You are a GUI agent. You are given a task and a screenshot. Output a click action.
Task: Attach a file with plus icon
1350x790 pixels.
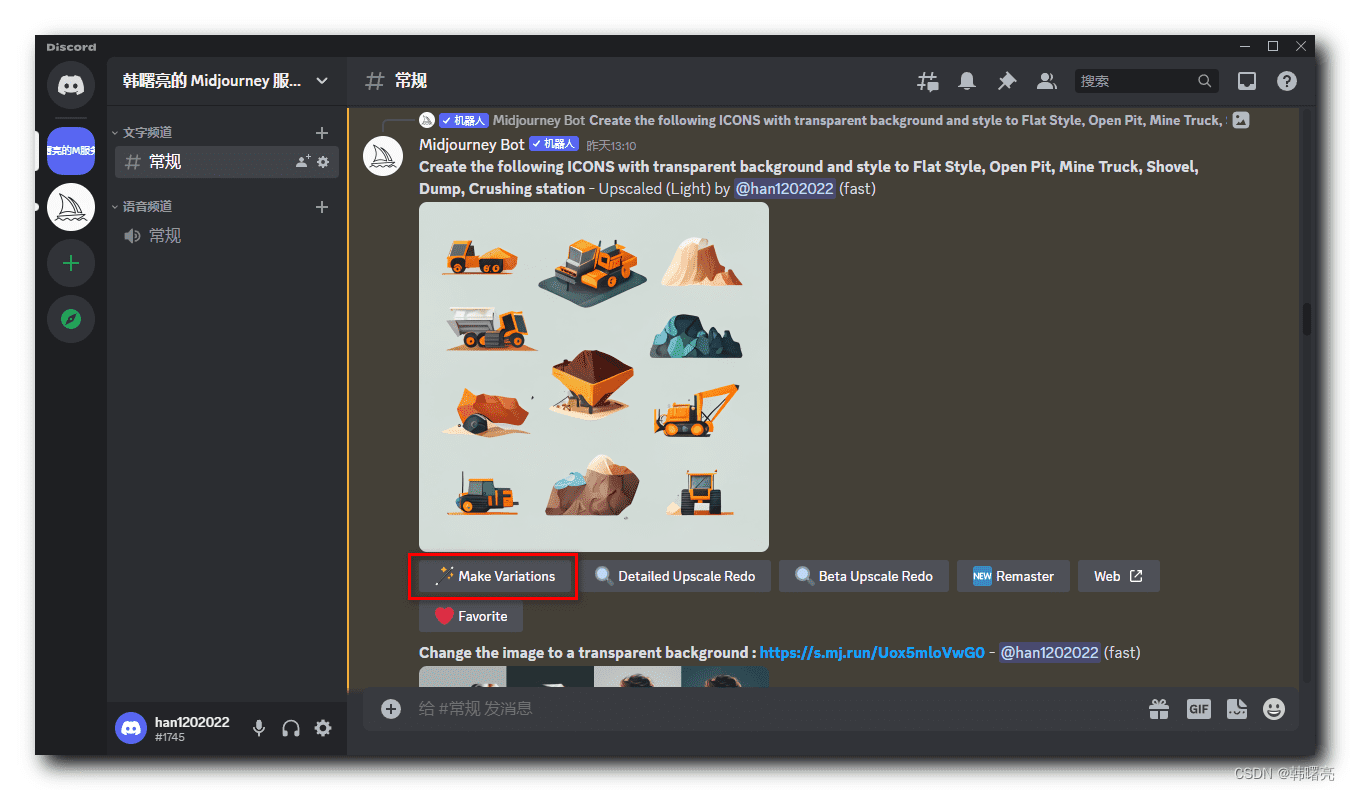point(391,708)
